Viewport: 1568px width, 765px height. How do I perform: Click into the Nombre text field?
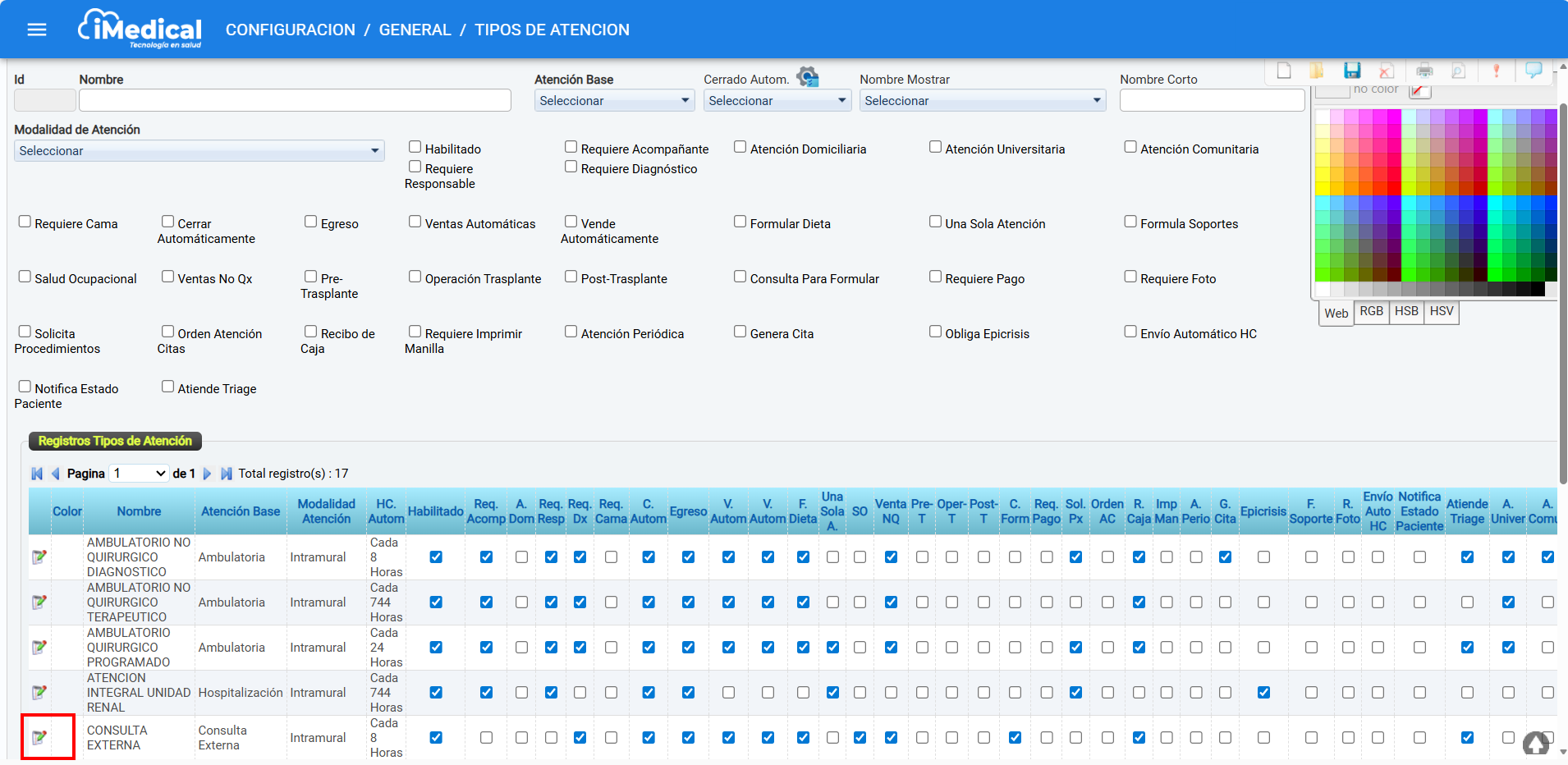pos(295,100)
